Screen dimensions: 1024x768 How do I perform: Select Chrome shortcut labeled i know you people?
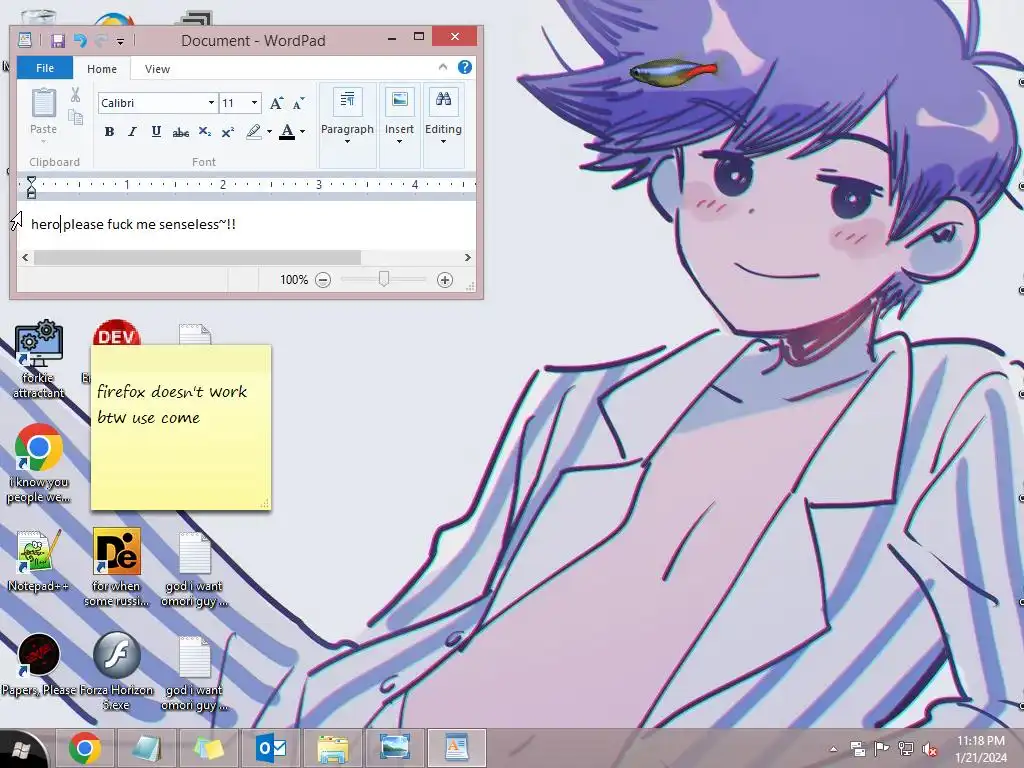pos(39,464)
